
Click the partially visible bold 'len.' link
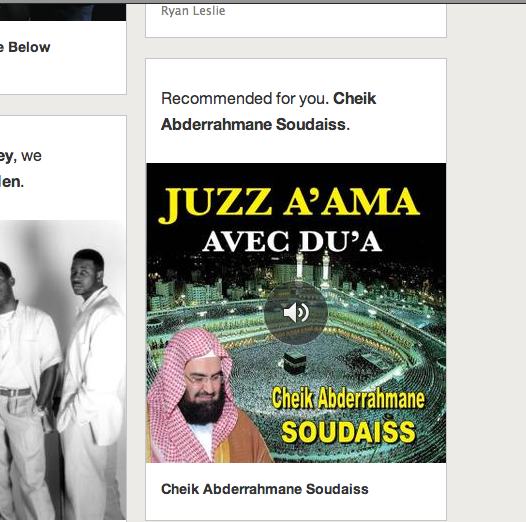pyautogui.click(x=12, y=182)
